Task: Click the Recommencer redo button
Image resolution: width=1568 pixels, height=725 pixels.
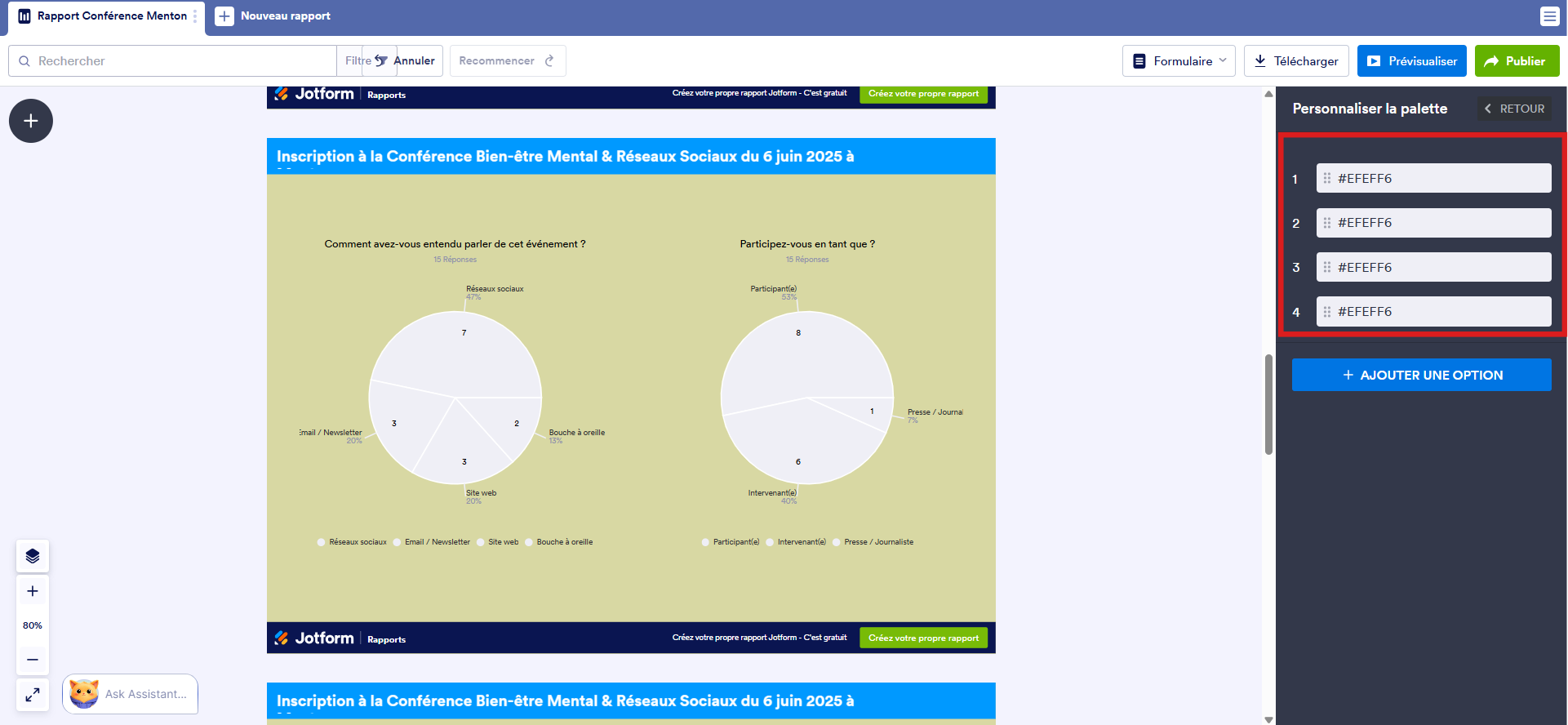Action: (508, 61)
